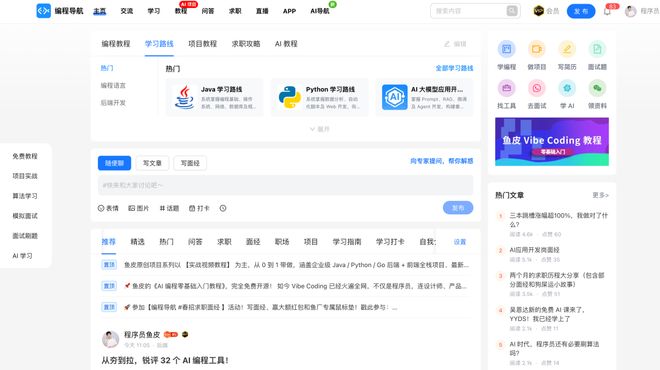Viewport: 660px width, 370px height.
Task: Open the 全部学习路线 link
Action: click(x=454, y=68)
